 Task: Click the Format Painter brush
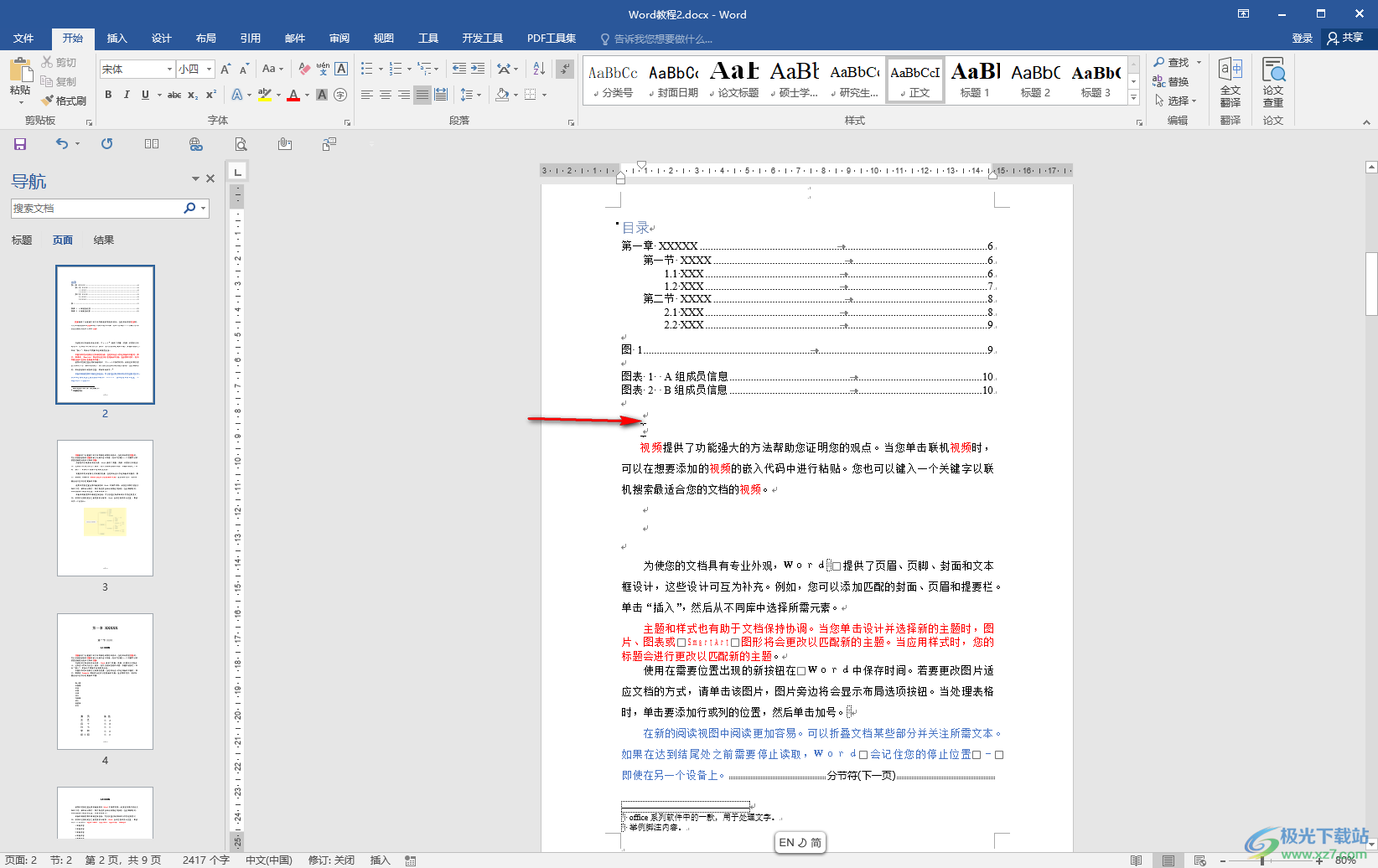(x=64, y=101)
